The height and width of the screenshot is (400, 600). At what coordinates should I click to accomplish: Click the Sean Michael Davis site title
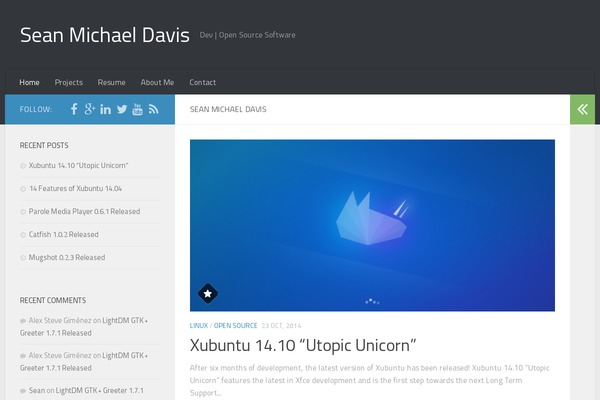point(105,35)
